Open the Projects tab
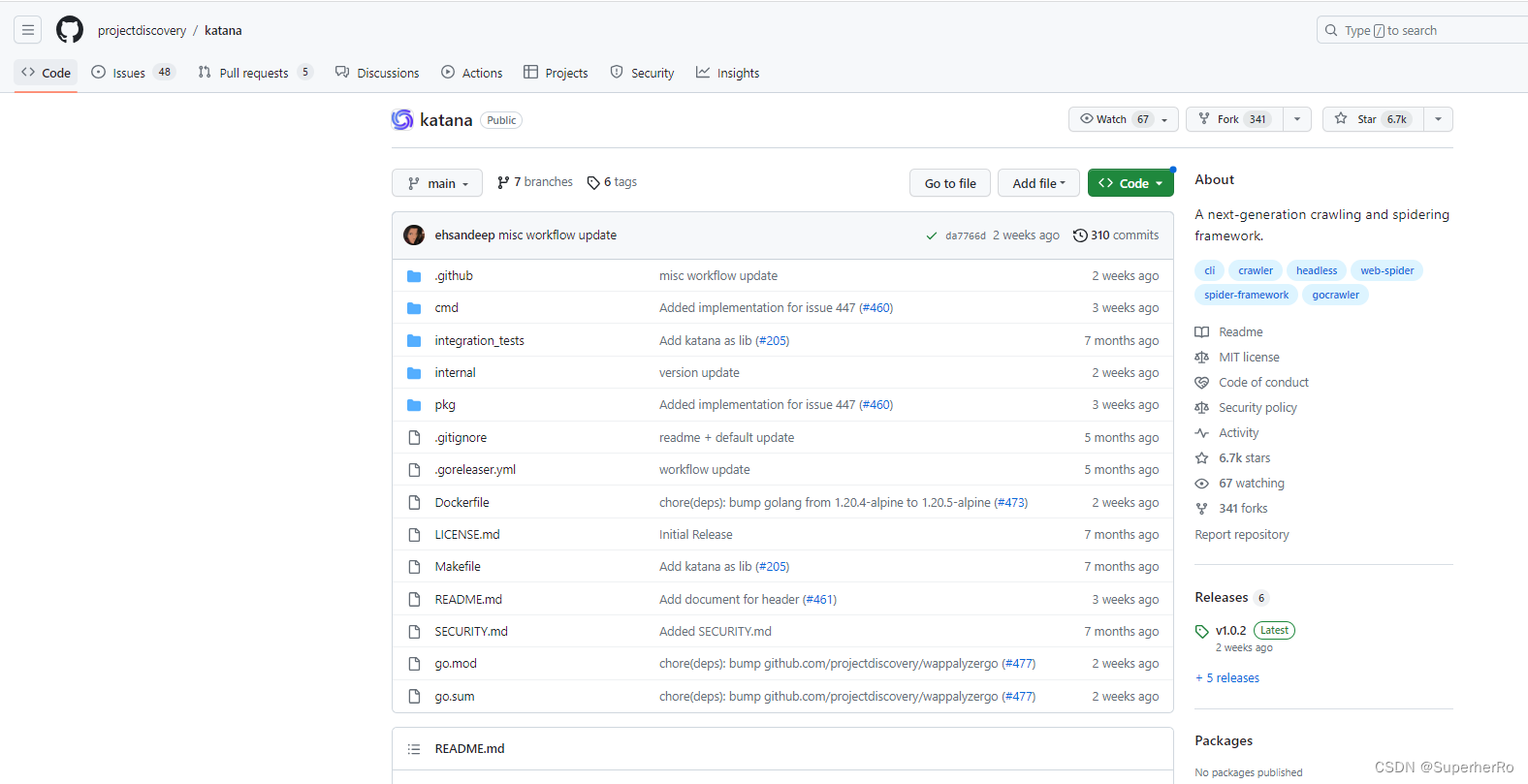This screenshot has height=784, width=1528. click(557, 73)
